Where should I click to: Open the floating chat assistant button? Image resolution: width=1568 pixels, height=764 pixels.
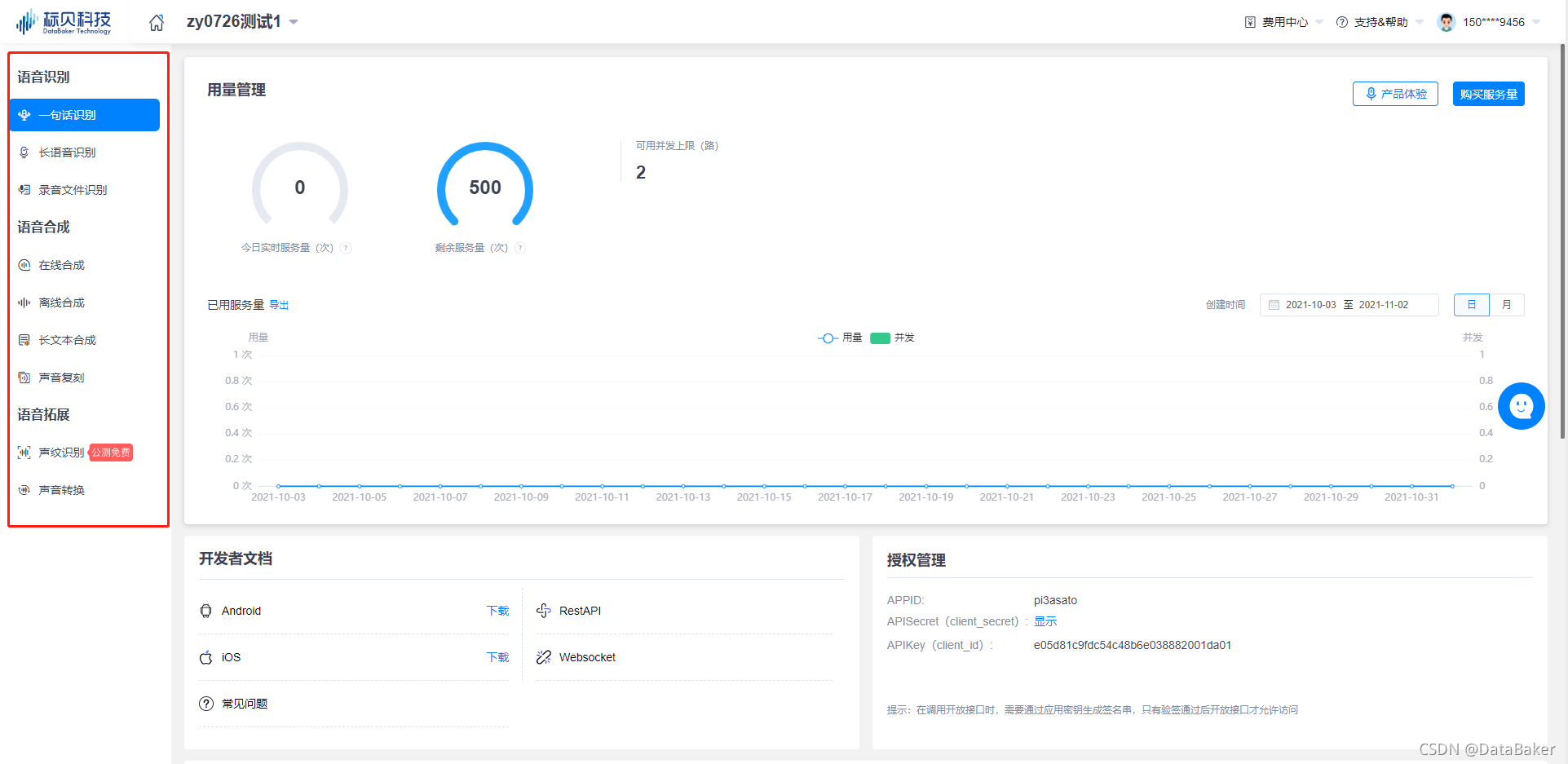[1522, 406]
